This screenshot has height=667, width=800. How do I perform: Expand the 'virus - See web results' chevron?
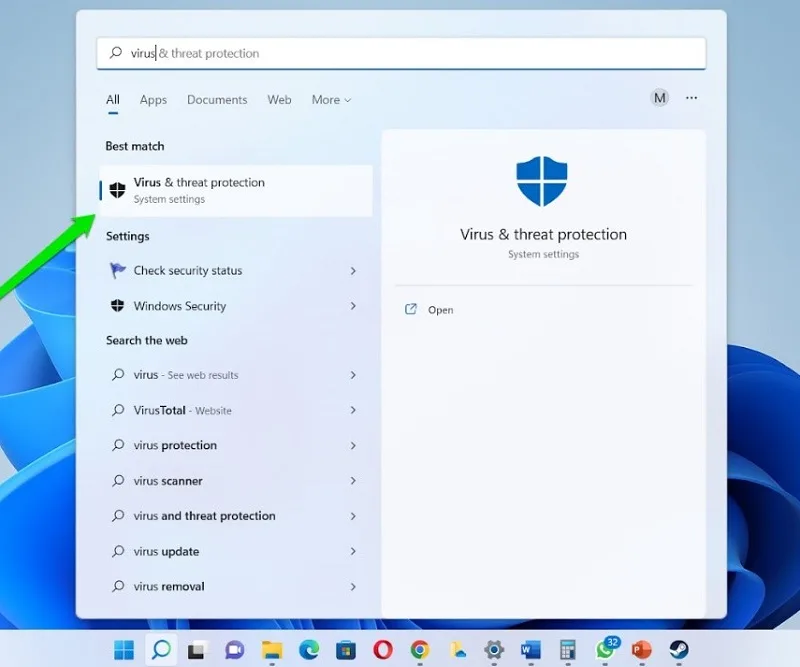point(353,375)
